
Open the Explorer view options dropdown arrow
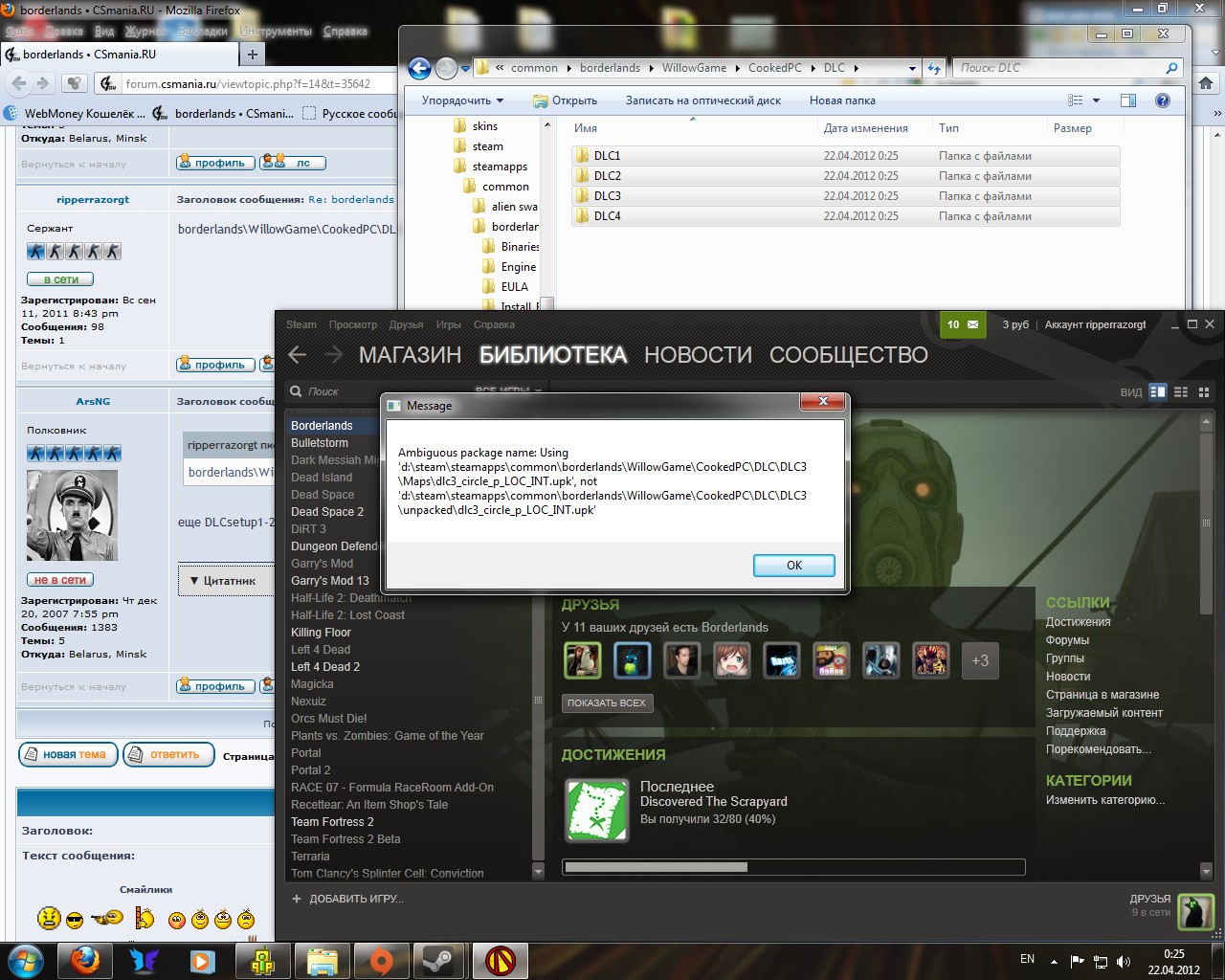tap(1096, 100)
